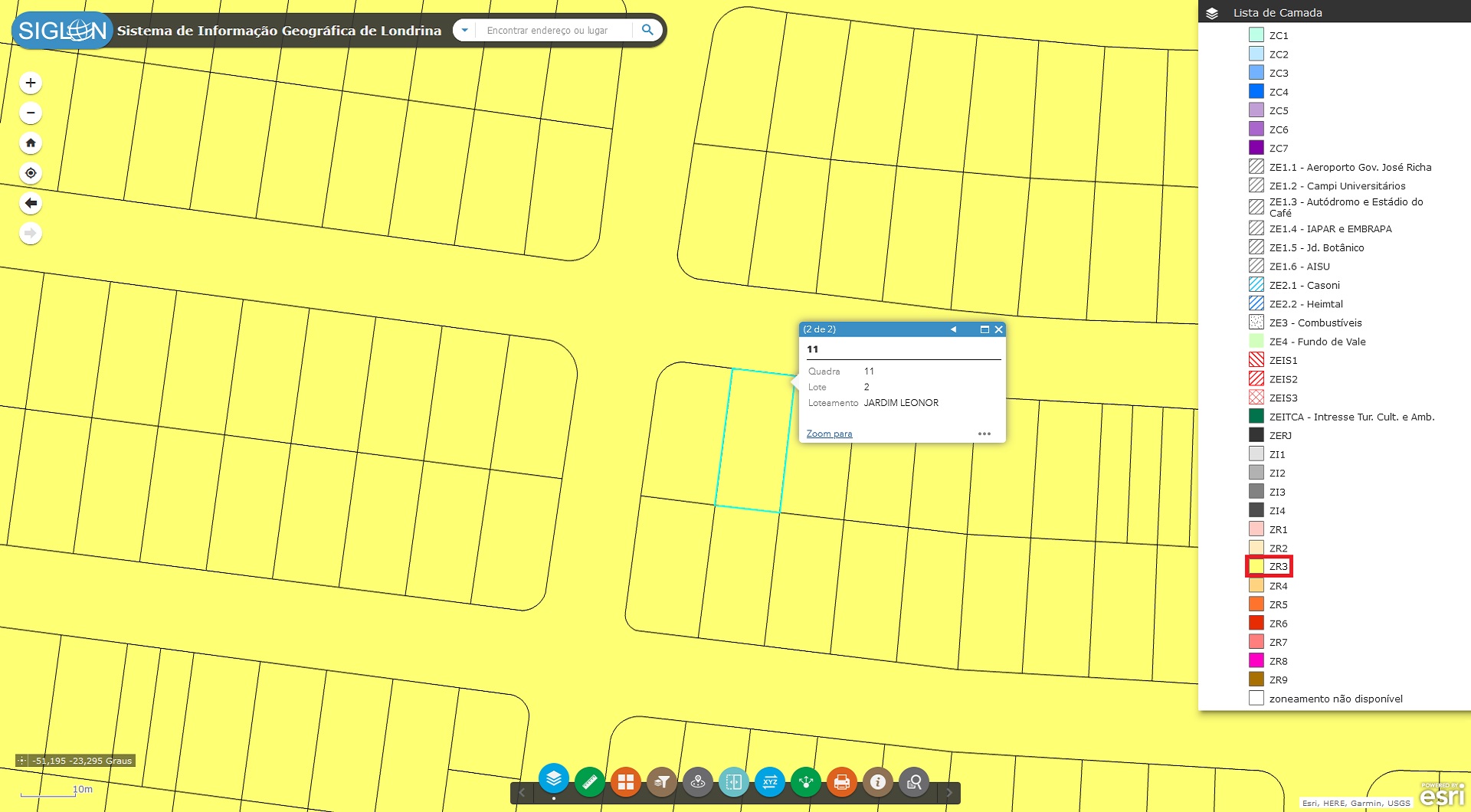Open the orange basemap gallery grid

pyautogui.click(x=626, y=782)
